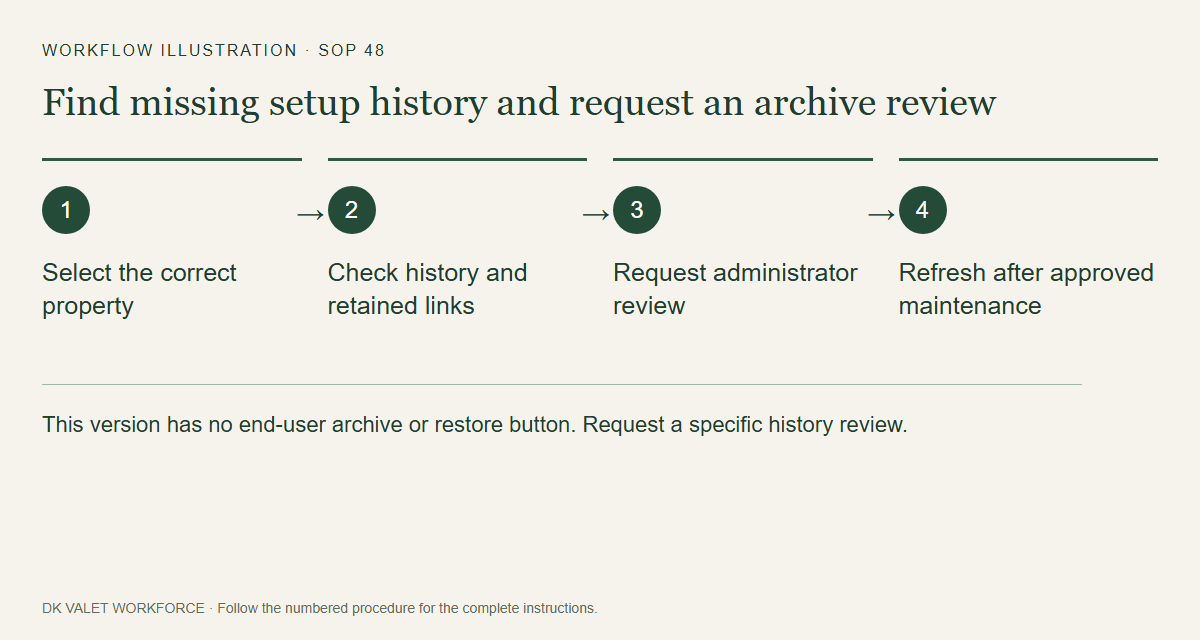Select the step text "Select the correct property"
Image resolution: width=1200 pixels, height=640 pixels.
pyautogui.click(x=139, y=289)
